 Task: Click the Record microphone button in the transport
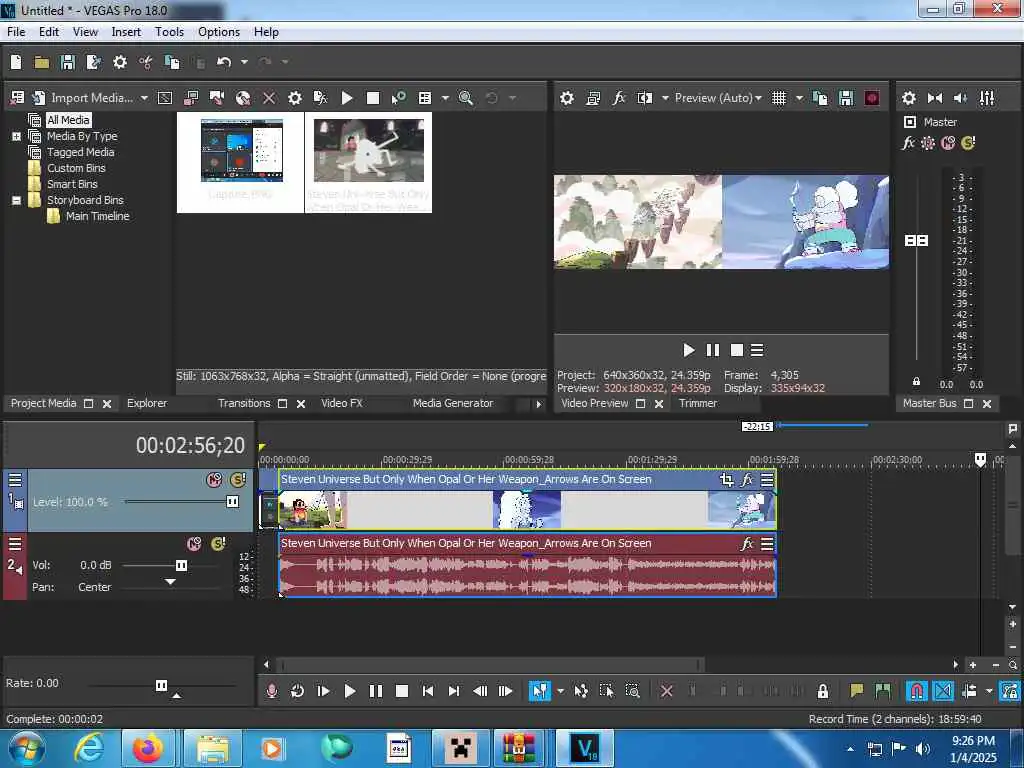pos(272,691)
